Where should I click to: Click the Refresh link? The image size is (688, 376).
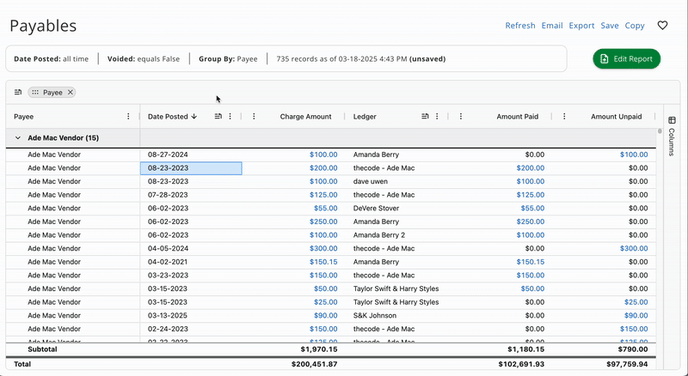click(520, 25)
